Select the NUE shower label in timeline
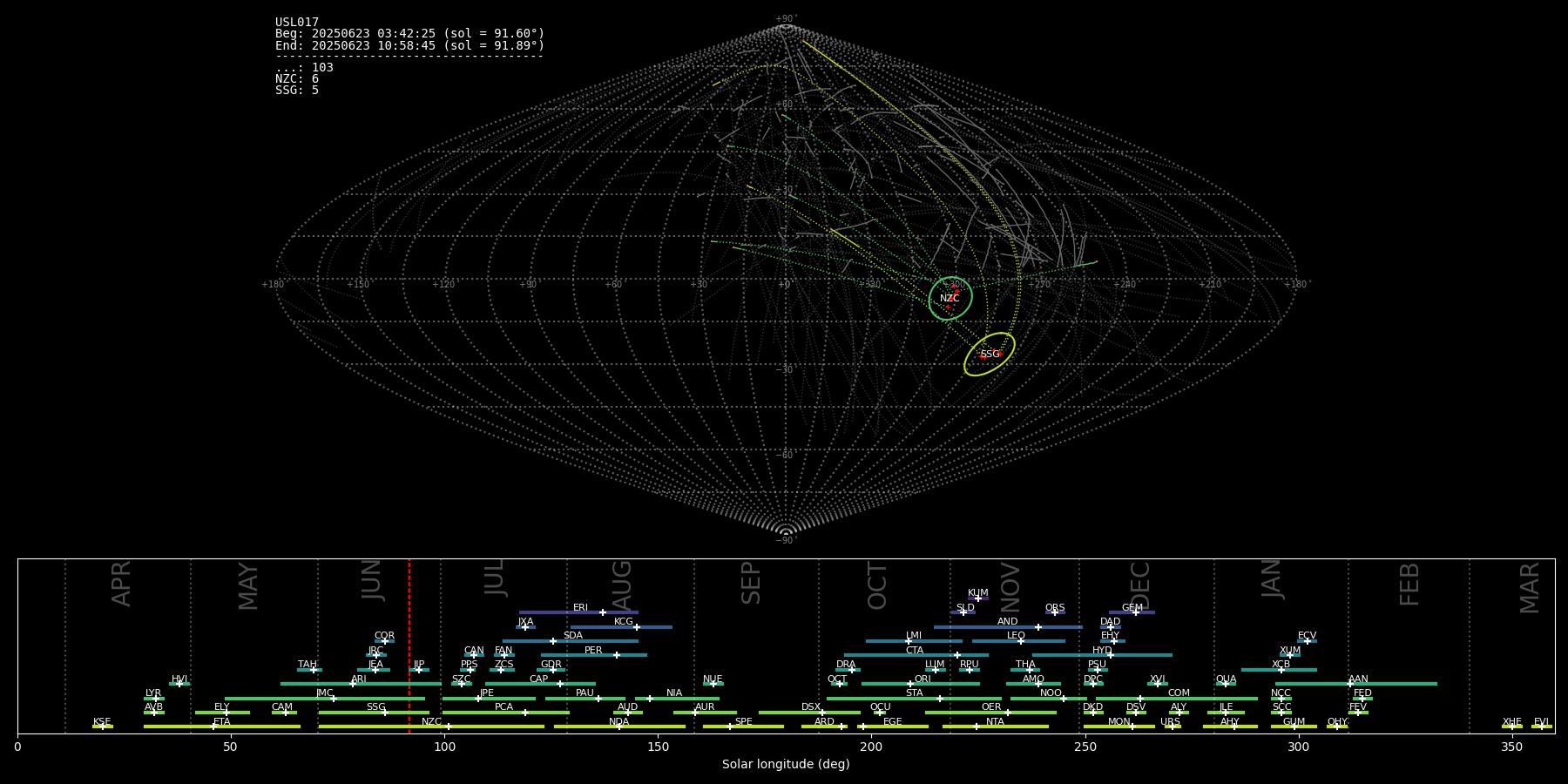Image resolution: width=1568 pixels, height=784 pixels. pos(713,679)
